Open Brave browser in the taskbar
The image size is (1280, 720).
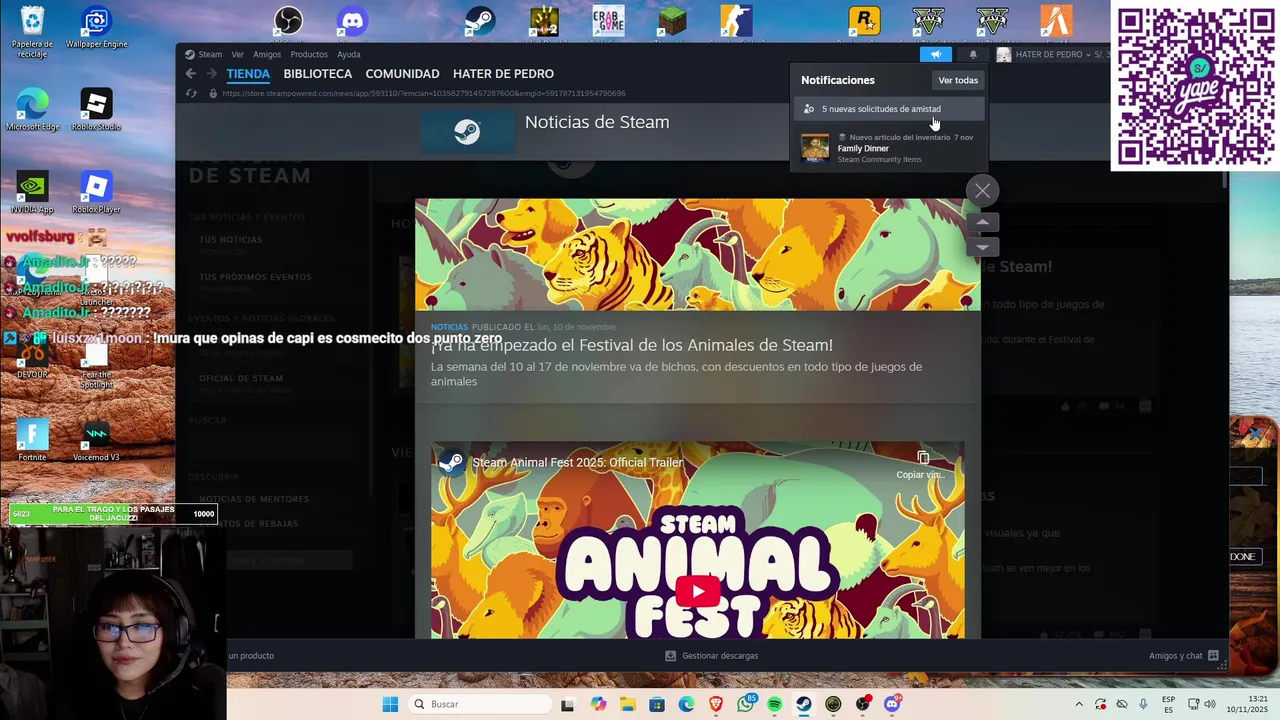(x=716, y=704)
